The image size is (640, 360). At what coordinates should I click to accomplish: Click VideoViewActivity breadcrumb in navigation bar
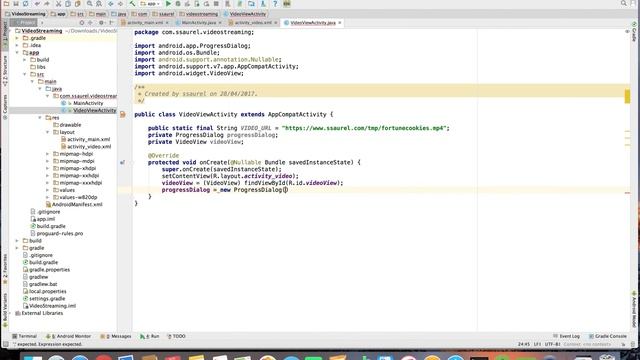[245, 14]
